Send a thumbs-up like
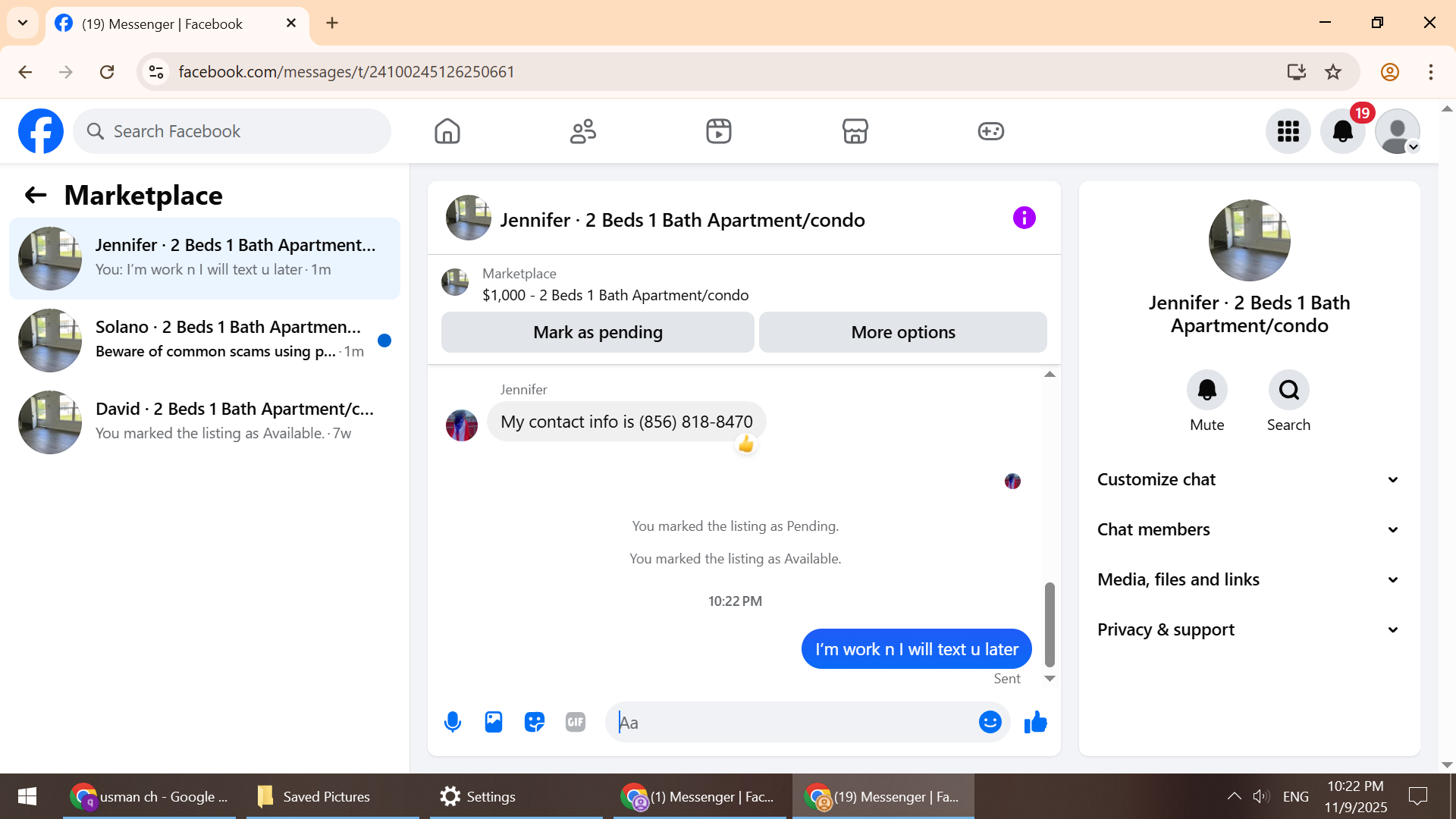Viewport: 1456px width, 819px height. pyautogui.click(x=1036, y=722)
